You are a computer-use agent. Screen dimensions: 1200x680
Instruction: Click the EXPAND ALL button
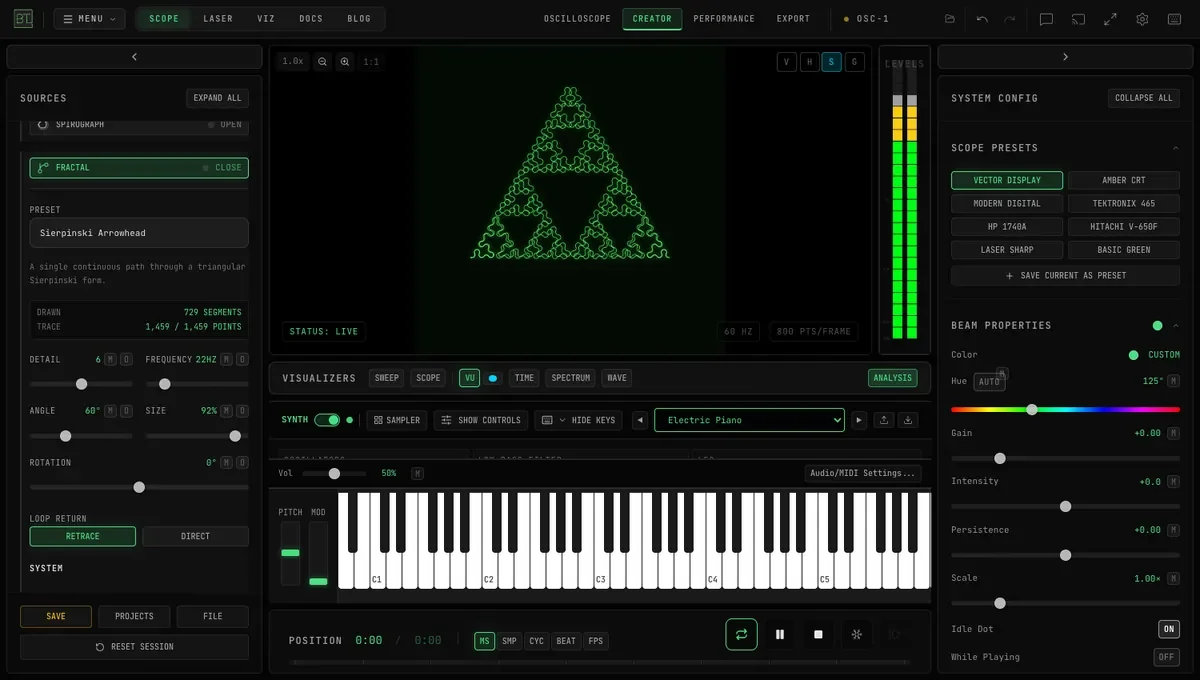click(217, 98)
